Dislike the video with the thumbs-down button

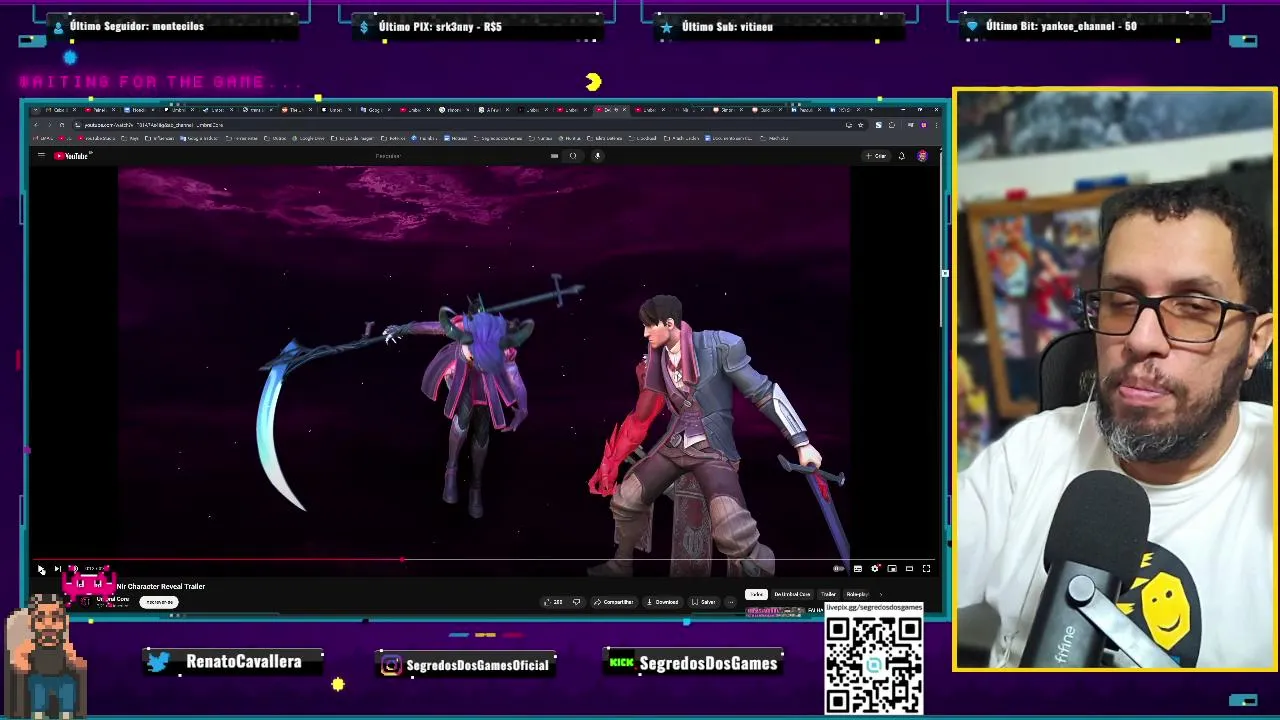point(576,602)
